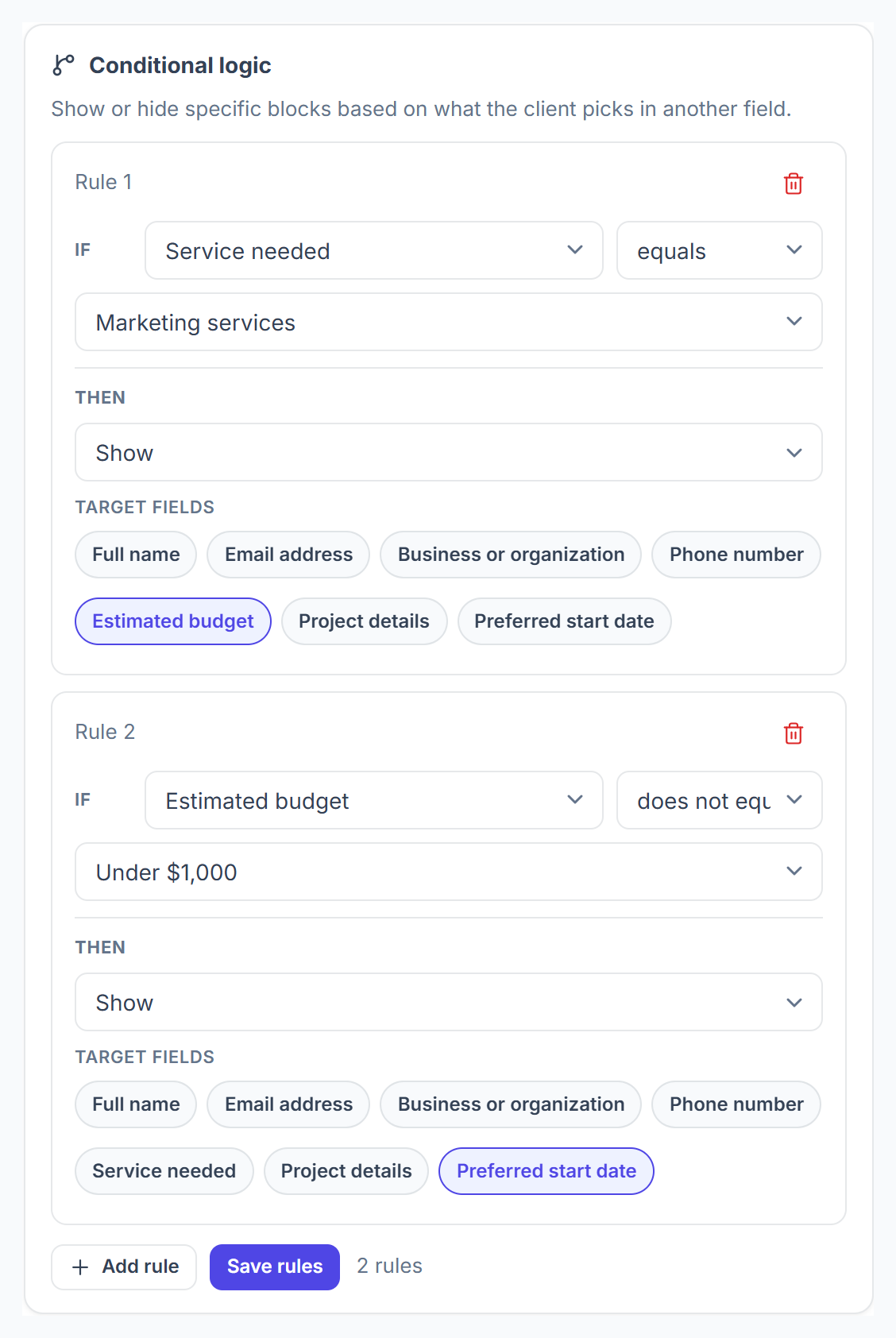Toggle Rule 1 'Project details' chip
This screenshot has height=1338, width=896.
click(364, 621)
